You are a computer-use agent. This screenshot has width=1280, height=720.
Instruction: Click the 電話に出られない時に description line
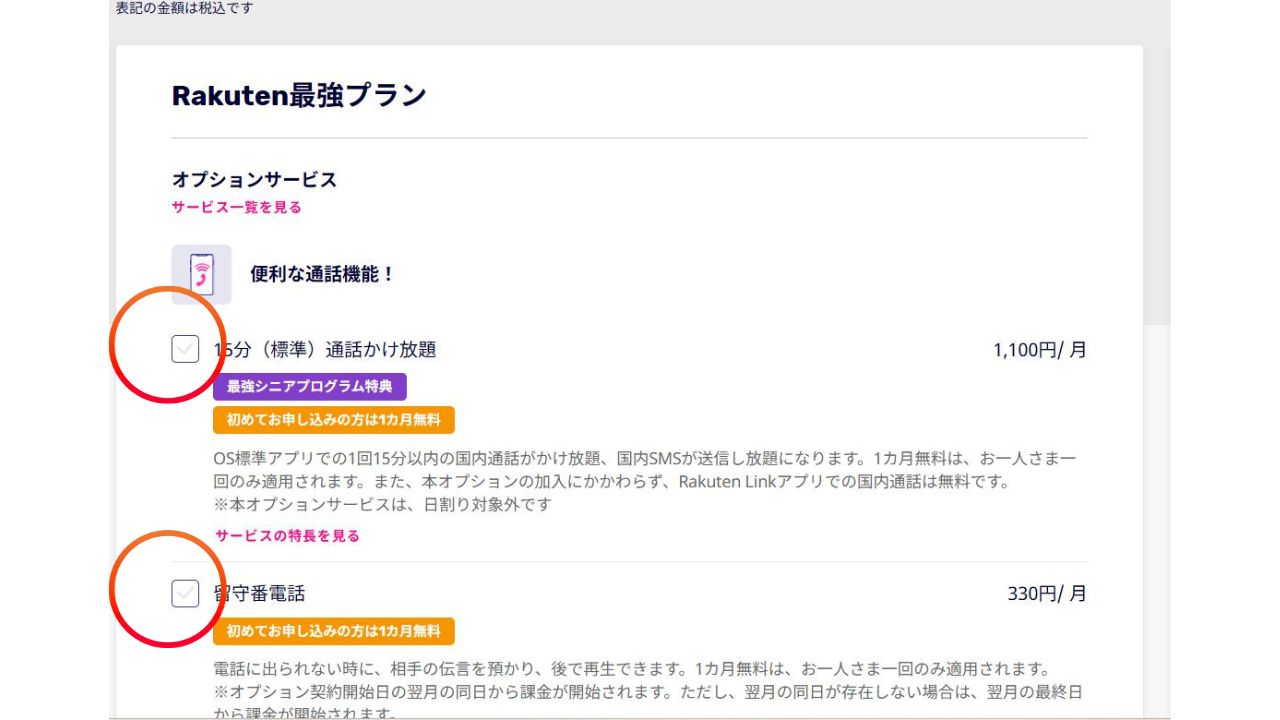click(630, 669)
